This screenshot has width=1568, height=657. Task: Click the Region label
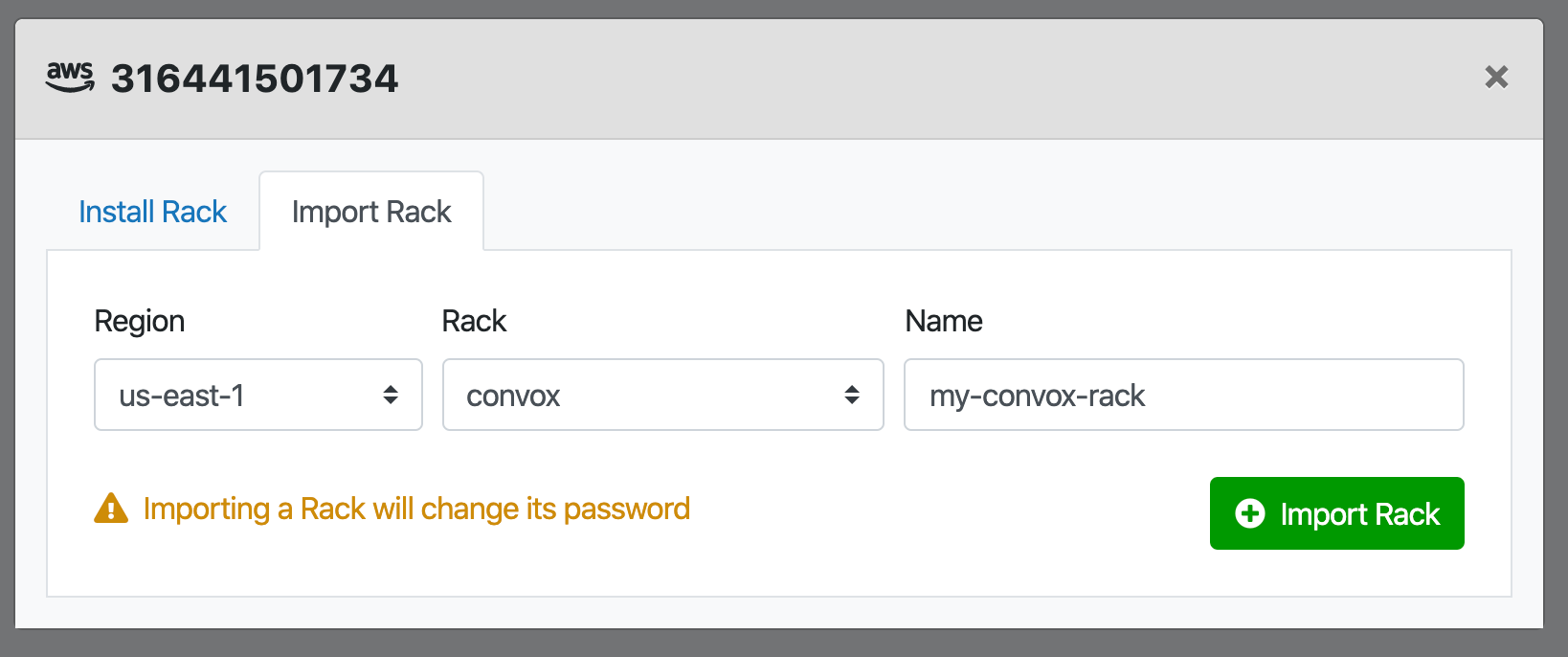[x=140, y=321]
